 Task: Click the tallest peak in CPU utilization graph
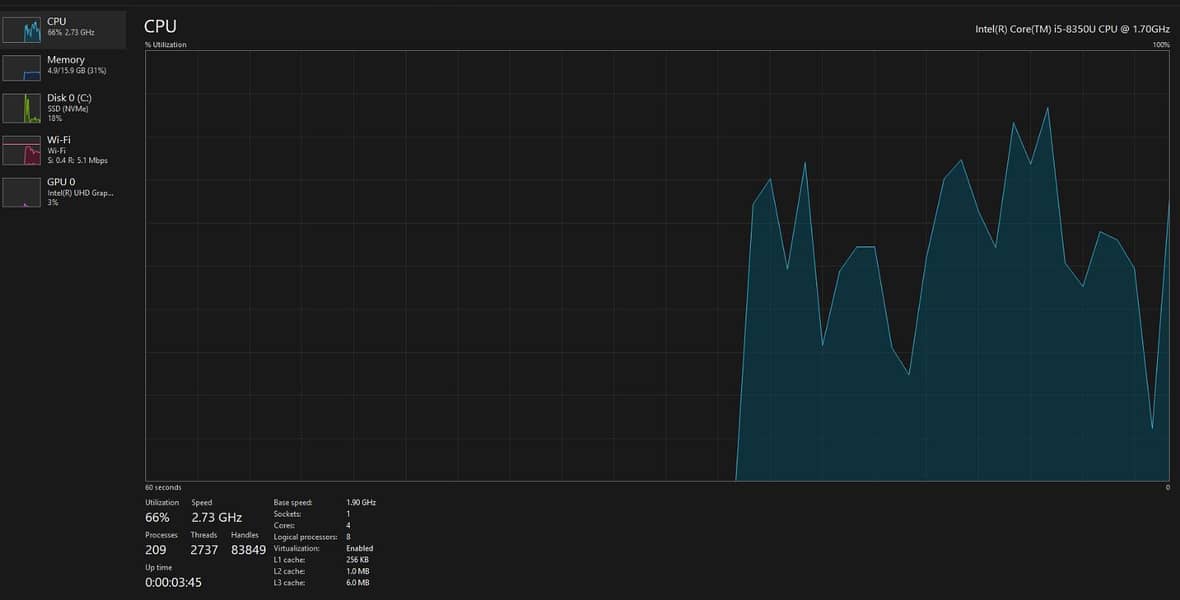click(1047, 109)
